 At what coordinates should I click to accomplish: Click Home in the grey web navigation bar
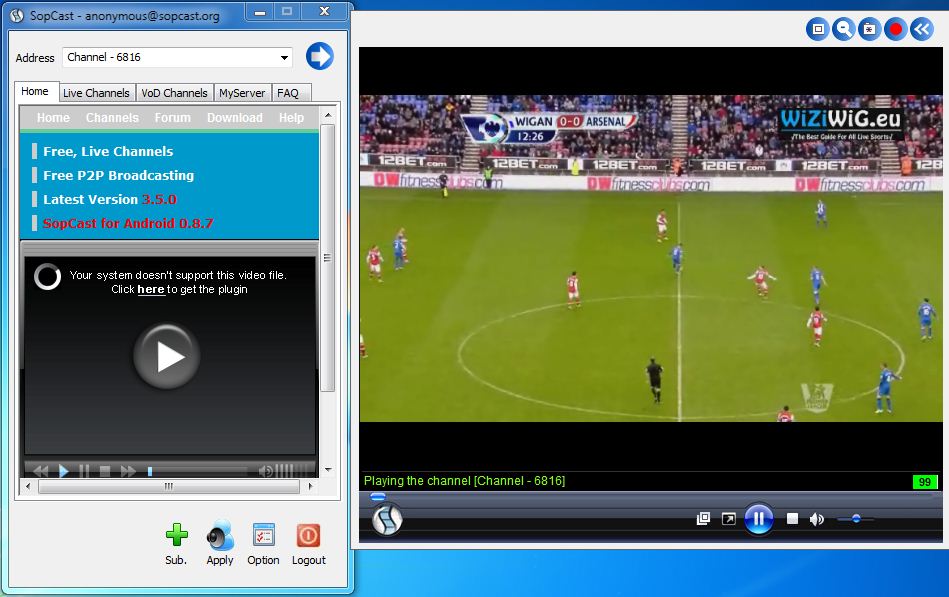click(x=53, y=117)
